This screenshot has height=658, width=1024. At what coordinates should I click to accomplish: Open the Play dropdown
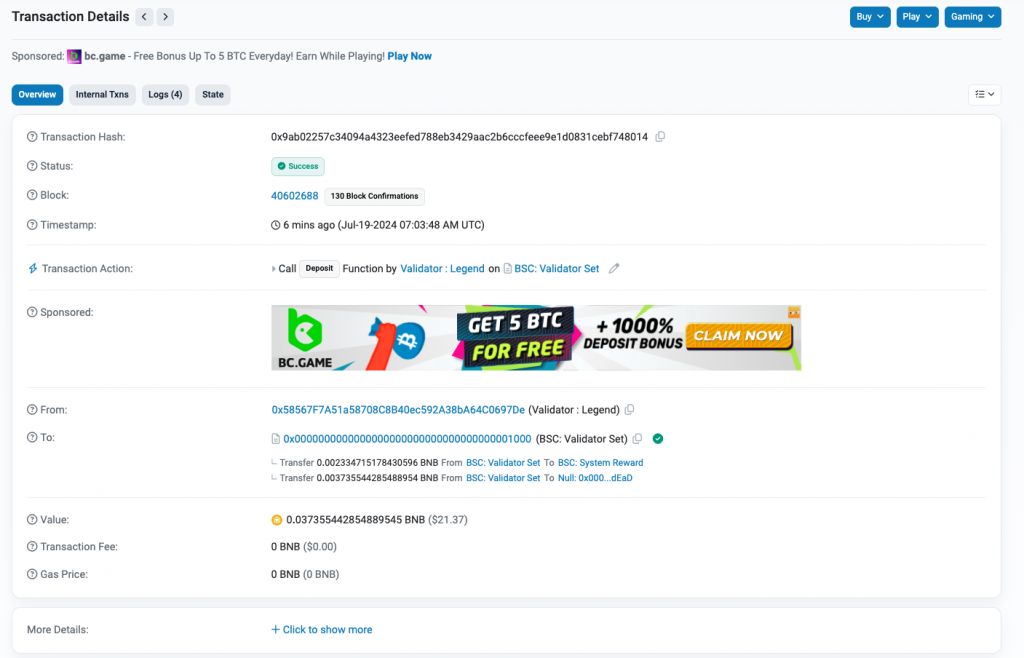tap(917, 17)
